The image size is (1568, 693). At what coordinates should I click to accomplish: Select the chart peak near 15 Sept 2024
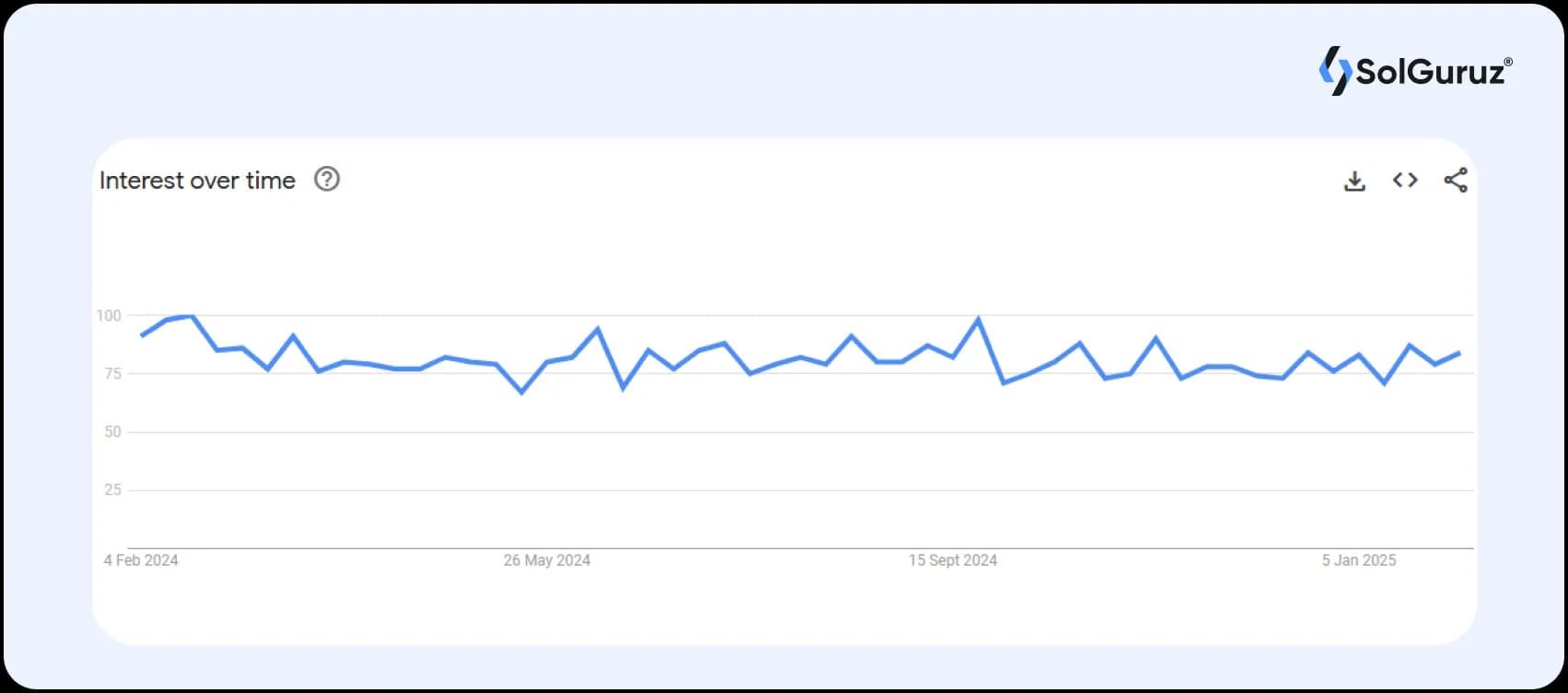[x=978, y=317]
